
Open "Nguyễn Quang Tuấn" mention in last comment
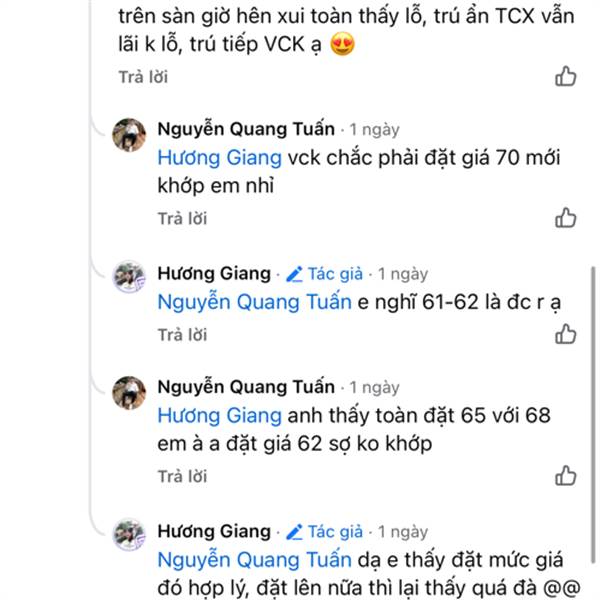pos(254,559)
